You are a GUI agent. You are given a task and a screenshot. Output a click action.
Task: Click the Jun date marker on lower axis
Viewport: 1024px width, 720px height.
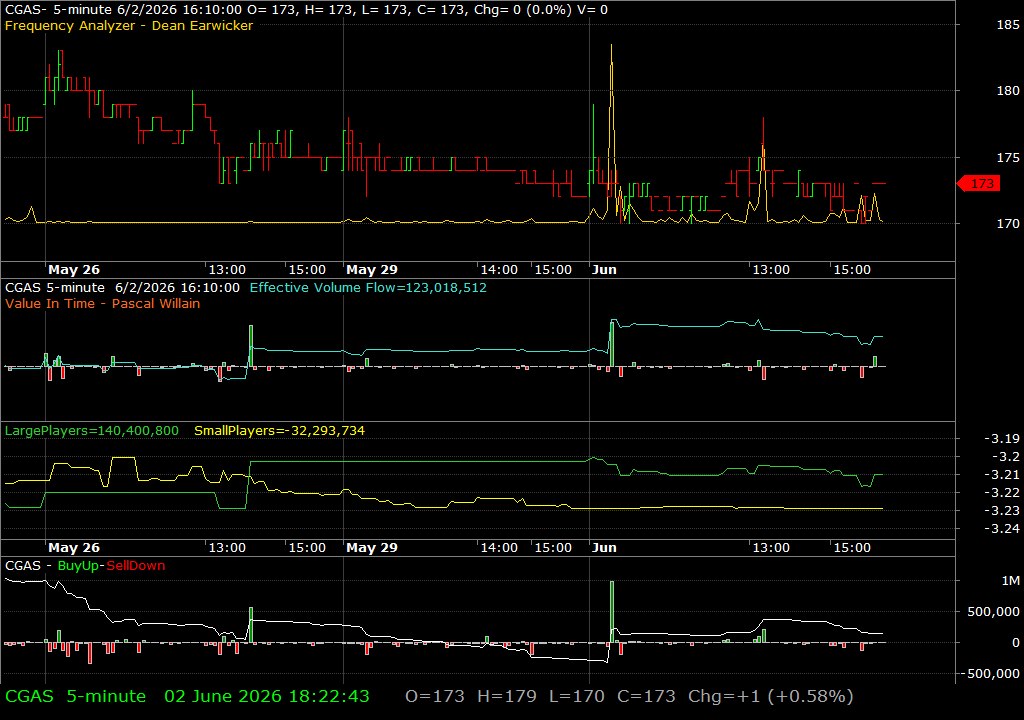tap(604, 548)
